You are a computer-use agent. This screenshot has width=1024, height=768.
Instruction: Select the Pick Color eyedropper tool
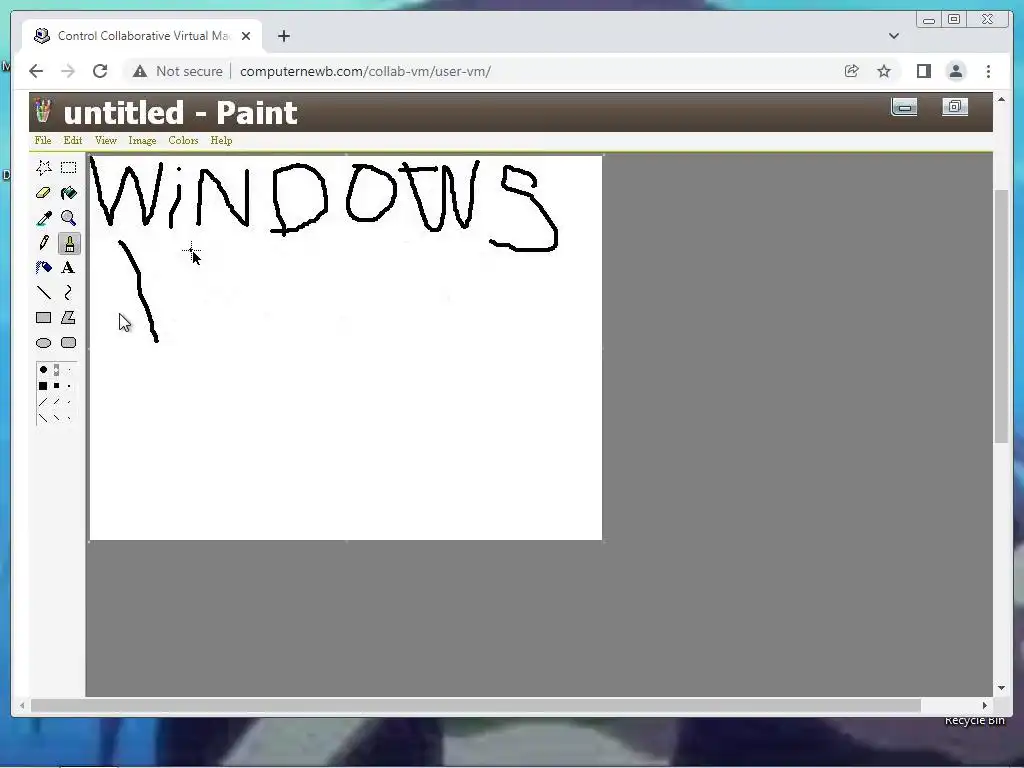point(44,218)
